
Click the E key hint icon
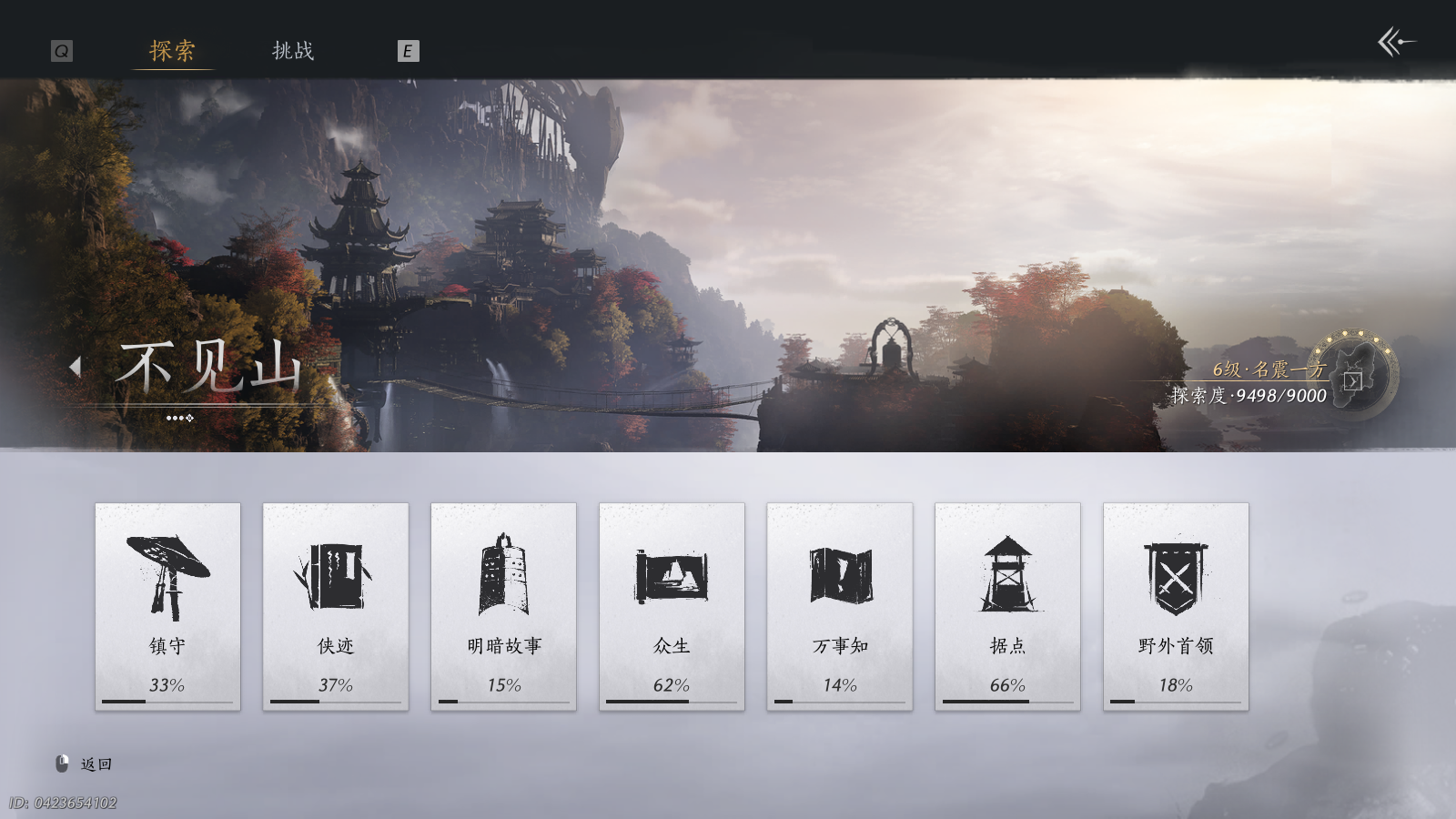pyautogui.click(x=407, y=50)
